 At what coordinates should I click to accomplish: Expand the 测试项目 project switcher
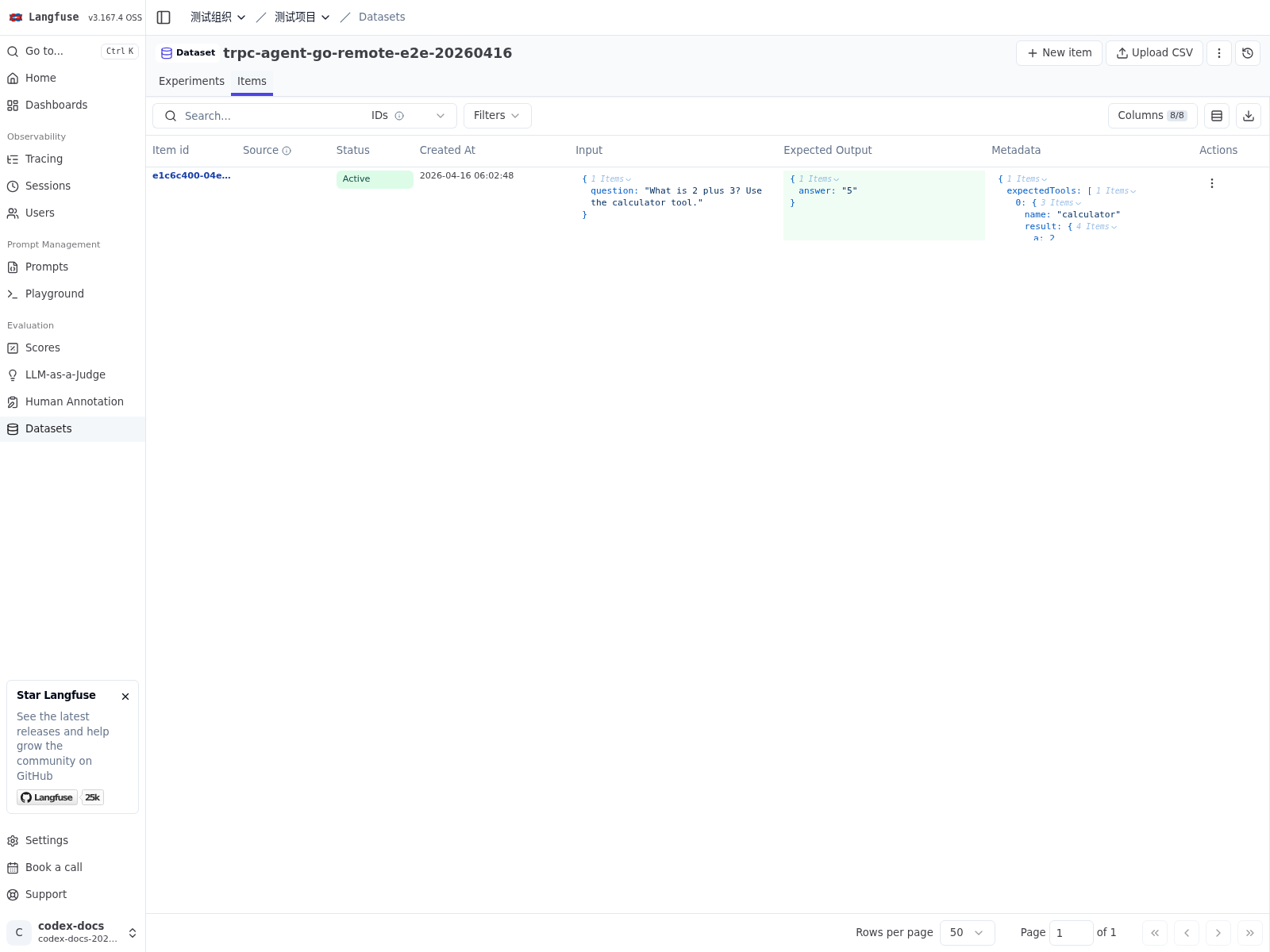[x=302, y=17]
